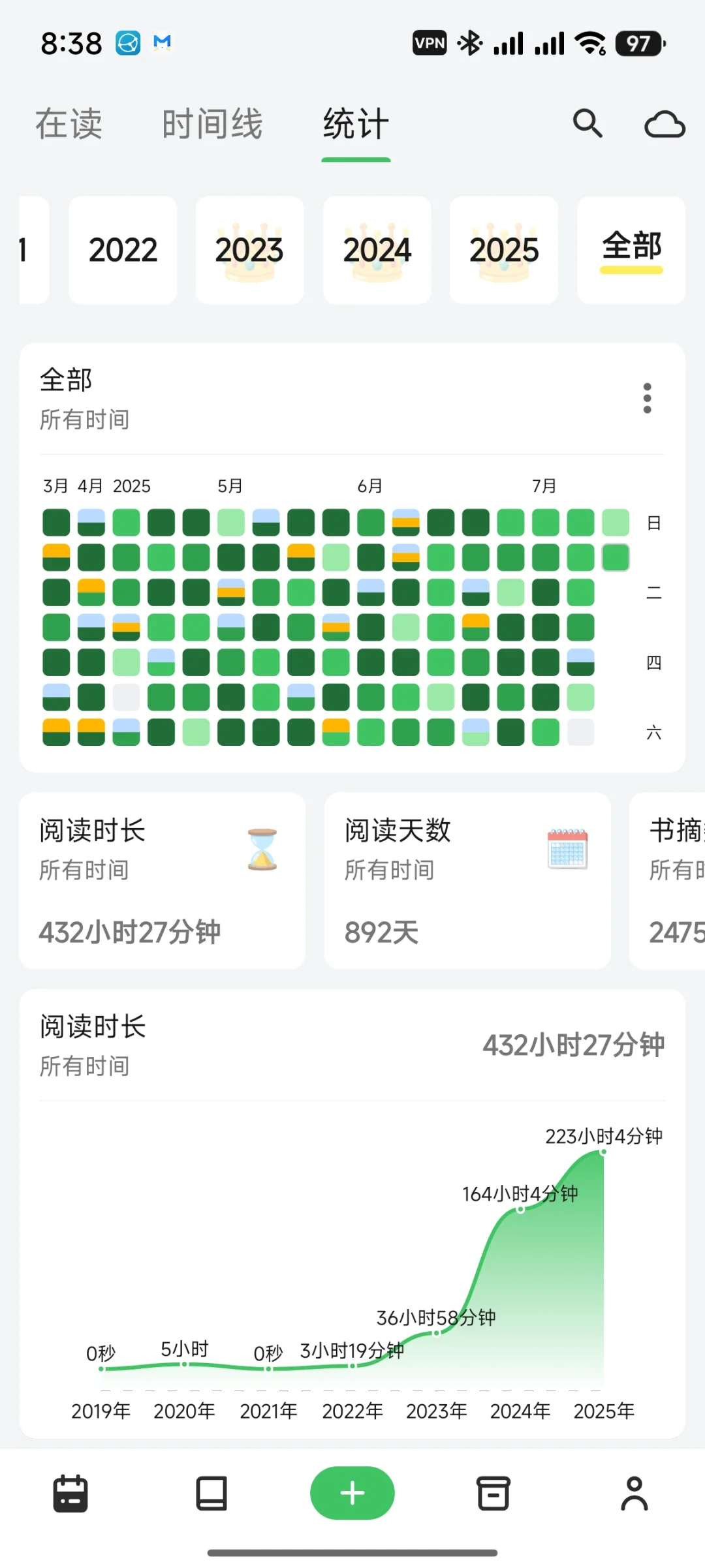Image resolution: width=705 pixels, height=1568 pixels.
Task: Tap the VPN status icon
Action: click(x=430, y=44)
